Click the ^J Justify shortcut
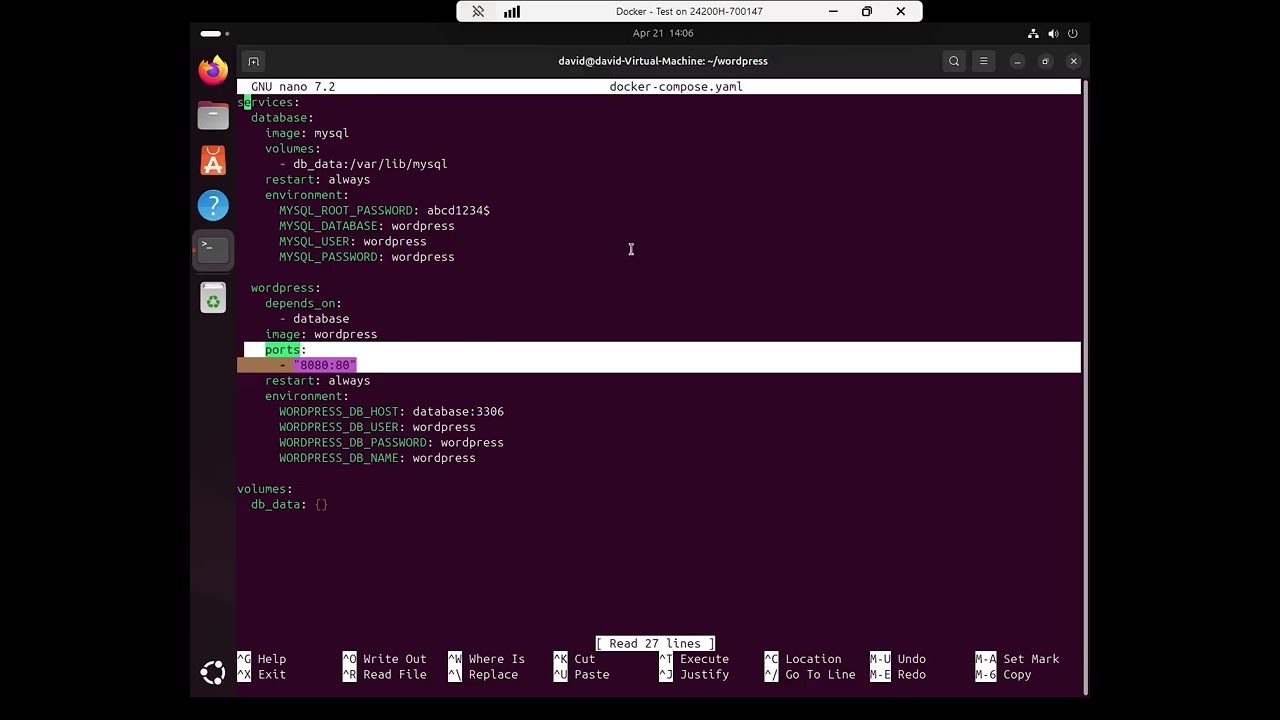Screen dimensions: 1280x720 (x=694, y=675)
